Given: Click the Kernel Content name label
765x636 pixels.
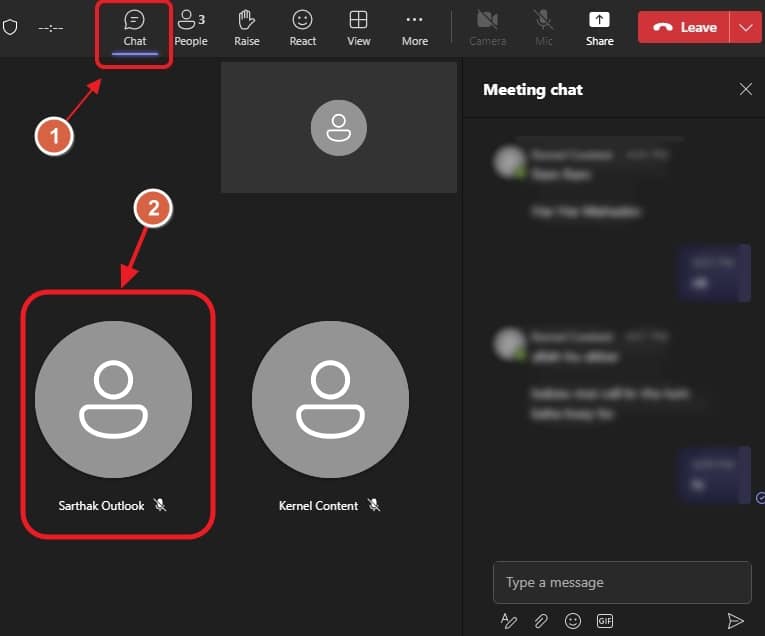Looking at the screenshot, I should click(x=319, y=506).
